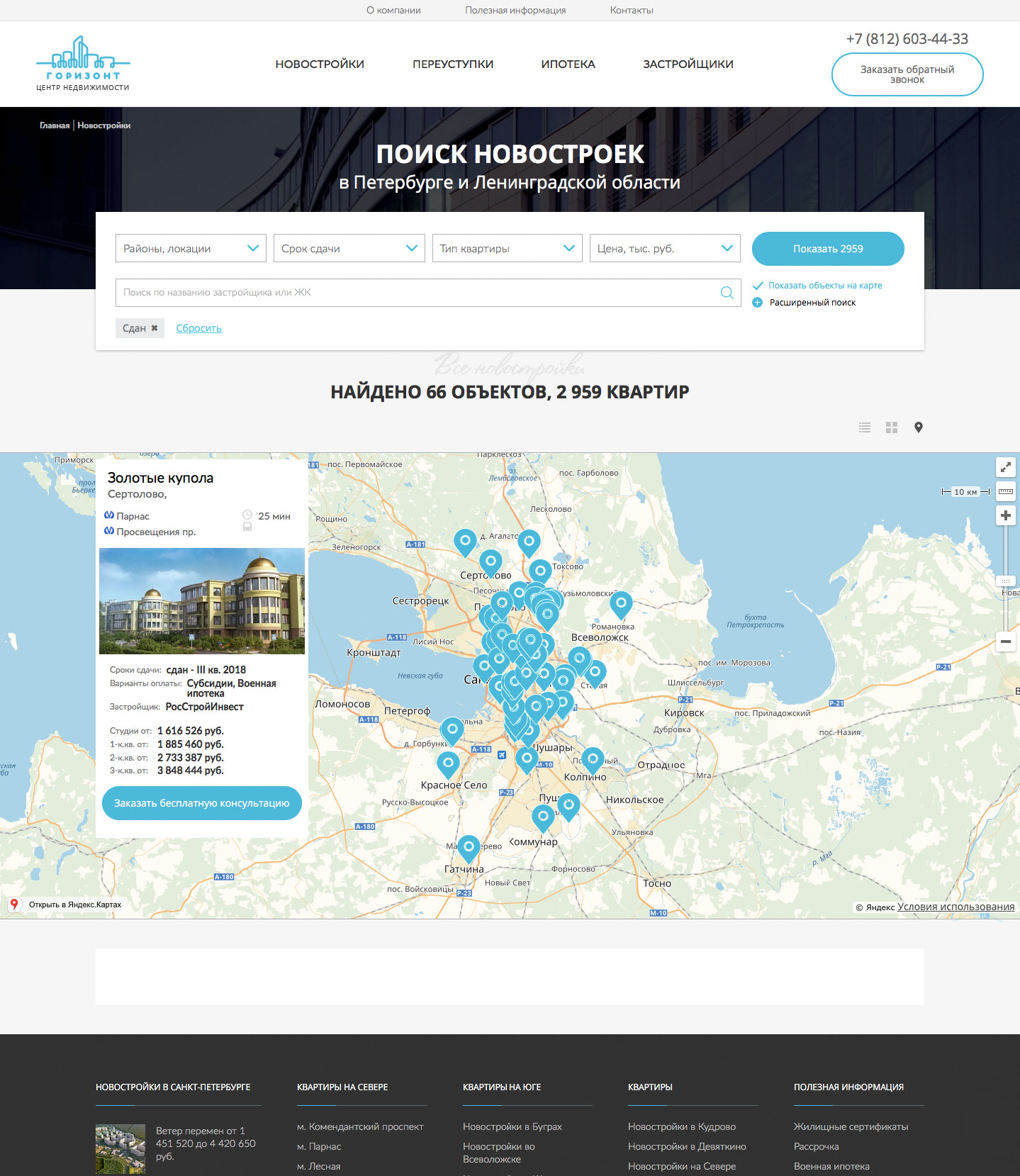The width and height of the screenshot is (1020, 1176).
Task: Open the Цена, тыс. руб. dropdown
Action: pyautogui.click(x=665, y=248)
